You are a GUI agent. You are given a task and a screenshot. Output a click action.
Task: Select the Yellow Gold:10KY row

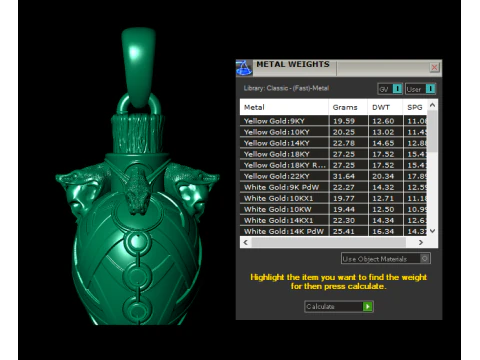coord(333,132)
